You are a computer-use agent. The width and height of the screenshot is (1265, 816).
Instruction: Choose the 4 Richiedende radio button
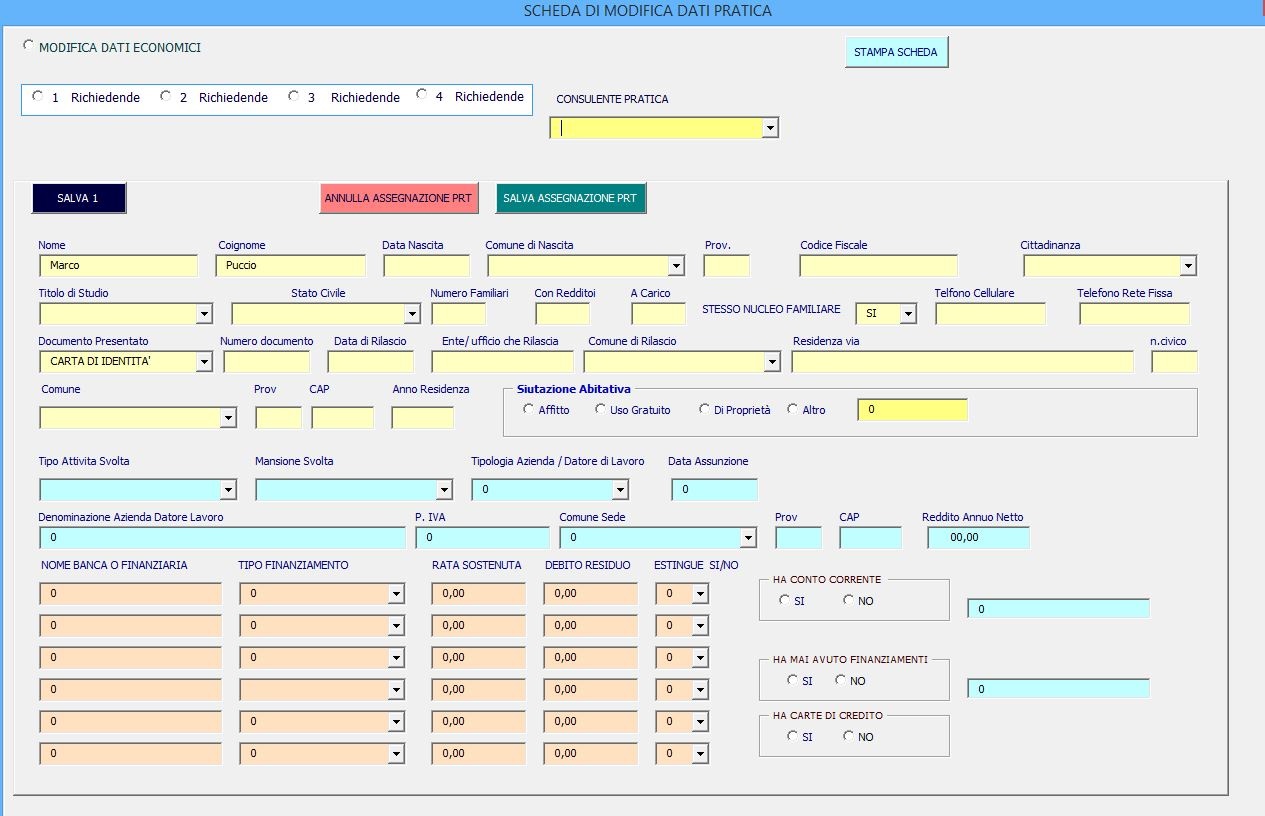[x=422, y=96]
